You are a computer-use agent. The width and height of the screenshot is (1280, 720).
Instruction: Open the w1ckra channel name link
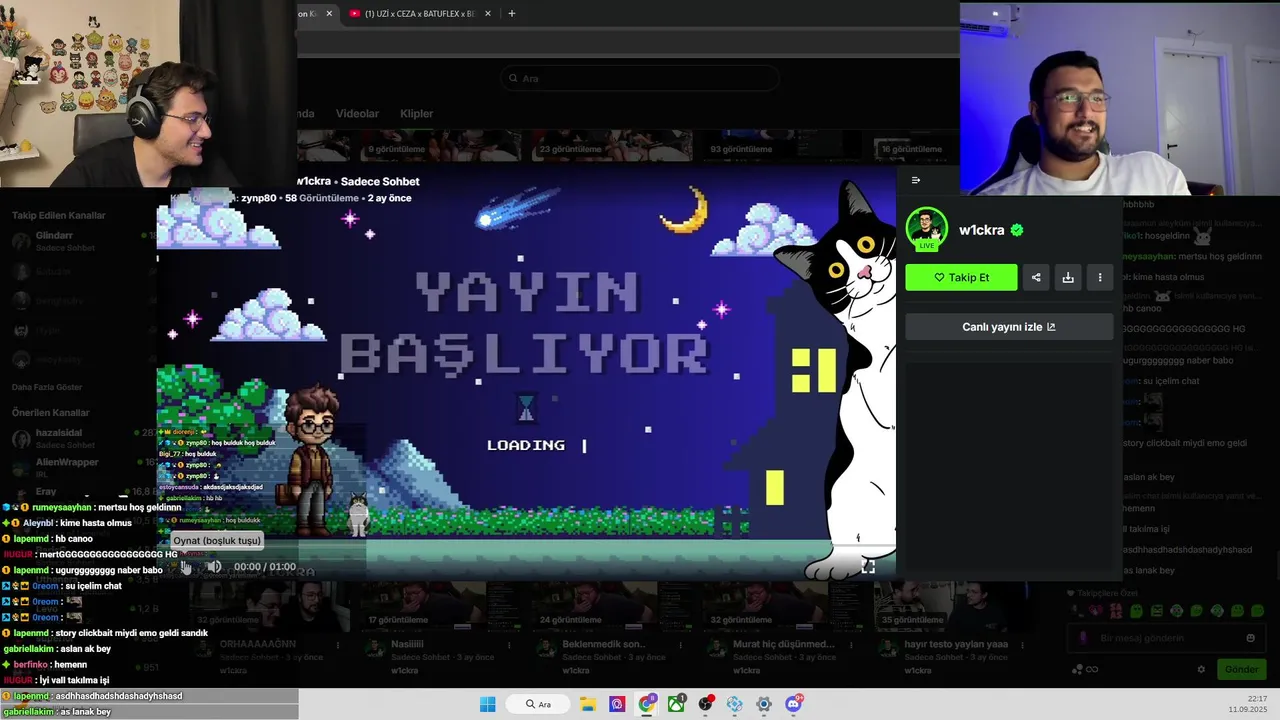tap(981, 230)
